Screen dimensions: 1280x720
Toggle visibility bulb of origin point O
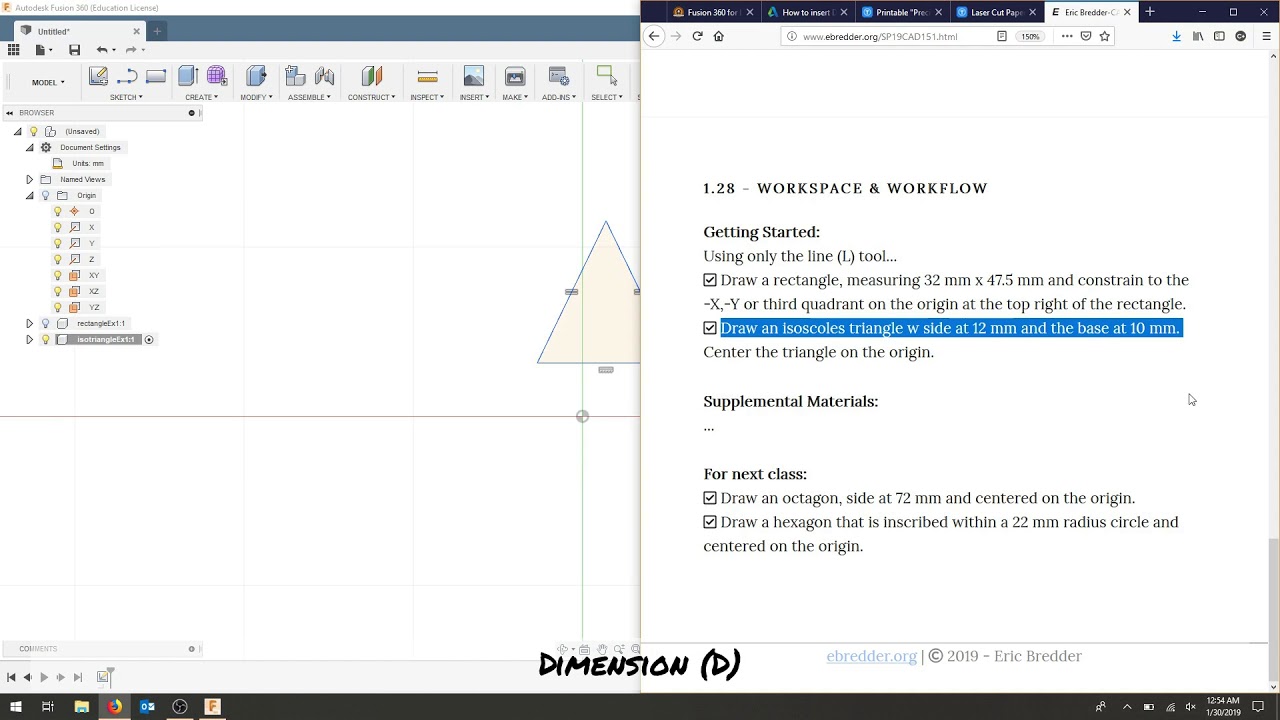point(57,211)
